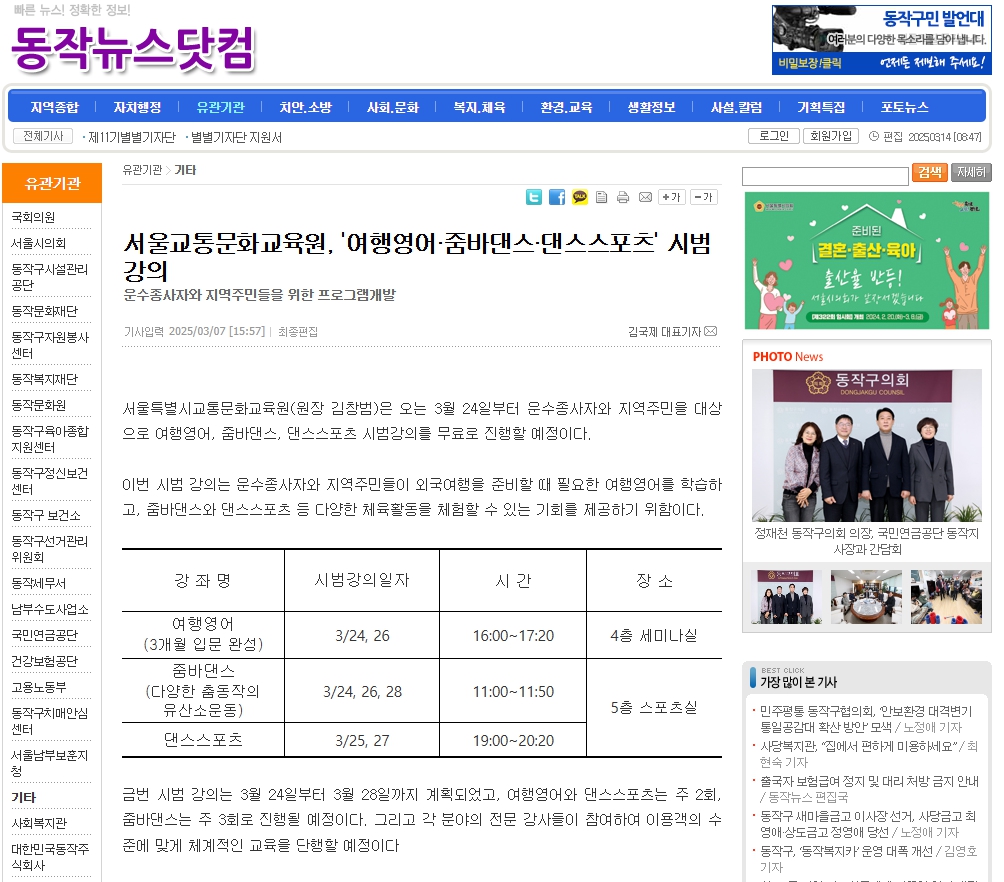Click the orange 검색 button
Screen dimensions: 1004x882
[930, 172]
